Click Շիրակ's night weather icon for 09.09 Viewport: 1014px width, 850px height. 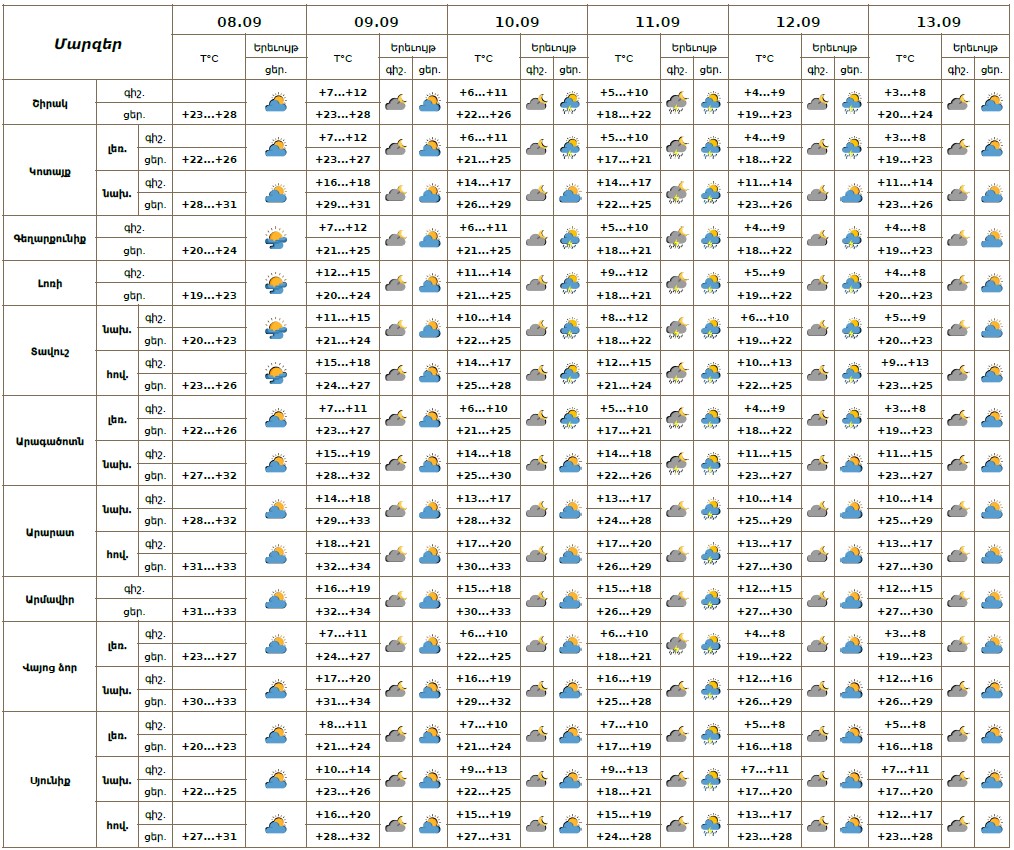pos(395,103)
